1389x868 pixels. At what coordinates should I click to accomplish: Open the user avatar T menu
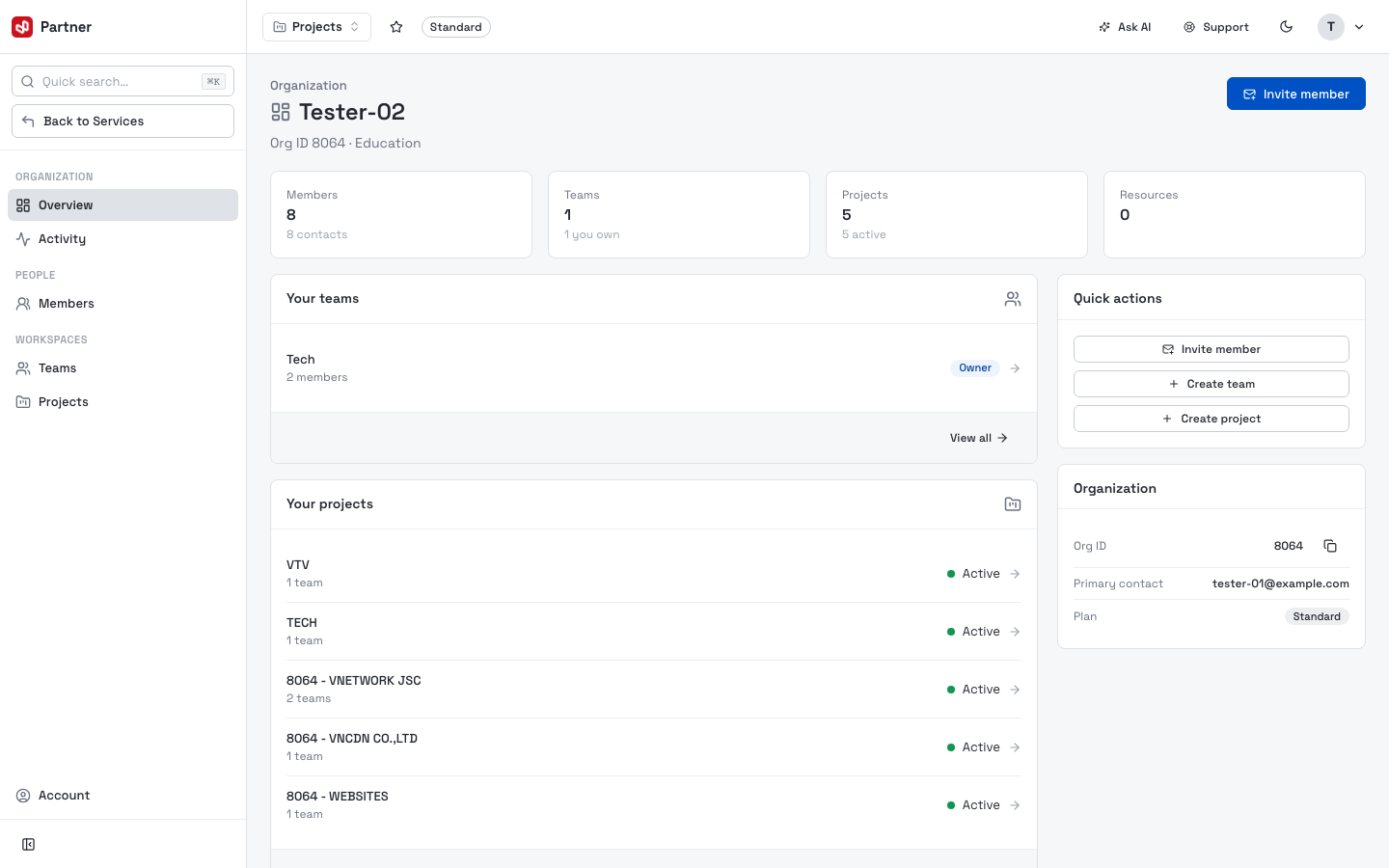click(1331, 27)
